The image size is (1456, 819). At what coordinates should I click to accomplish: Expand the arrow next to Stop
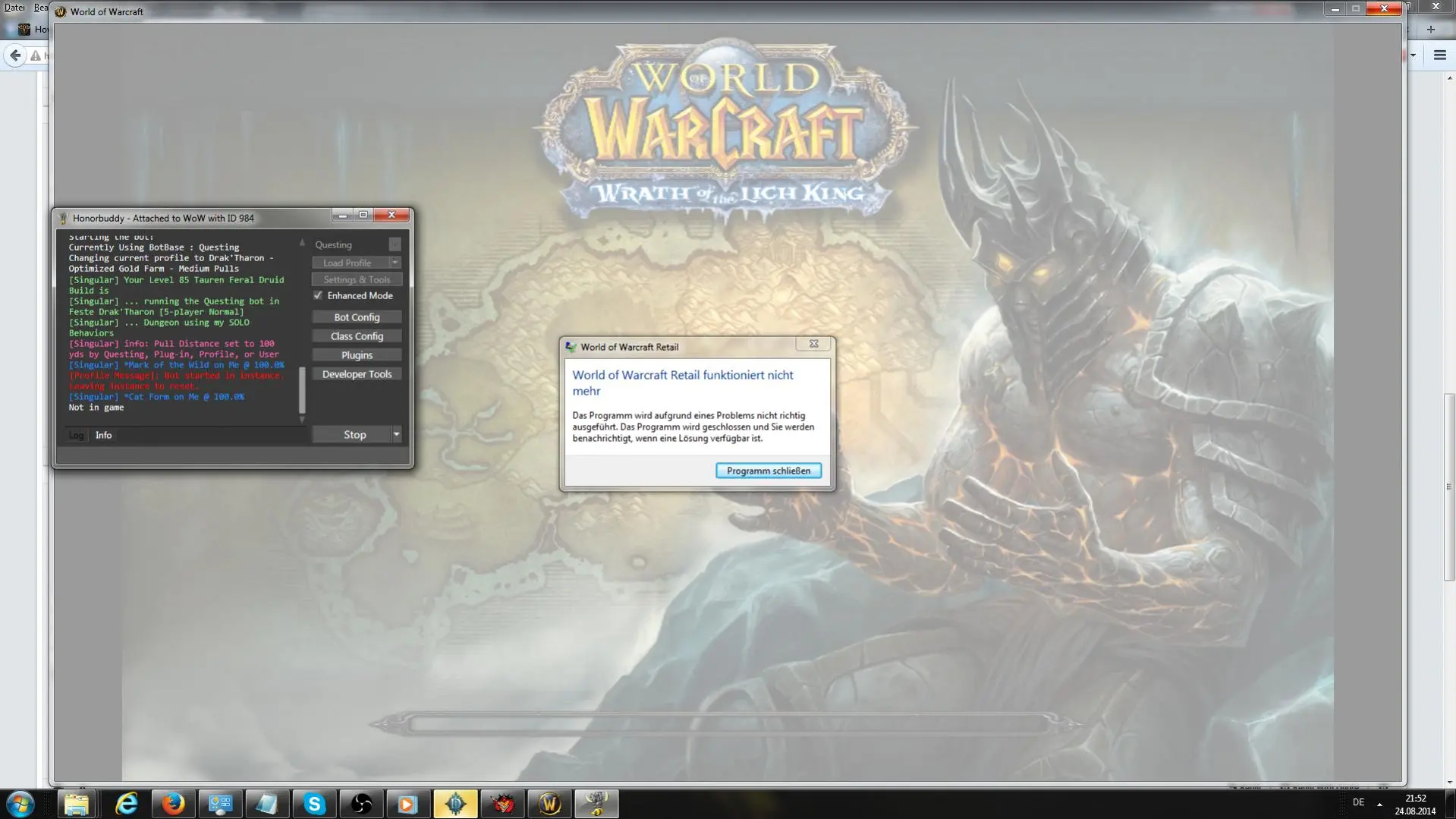pyautogui.click(x=396, y=435)
